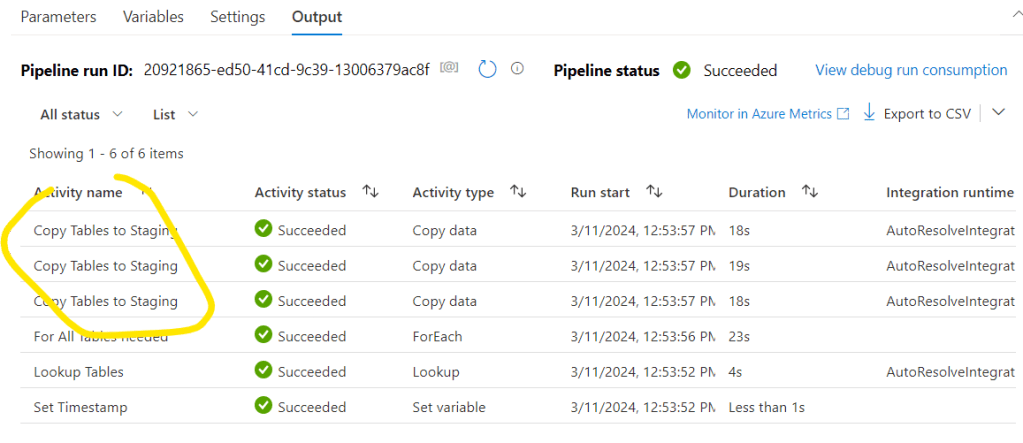Image resolution: width=1023 pixels, height=443 pixels.
Task: Sort by Duration column arrows
Action: (x=810, y=192)
